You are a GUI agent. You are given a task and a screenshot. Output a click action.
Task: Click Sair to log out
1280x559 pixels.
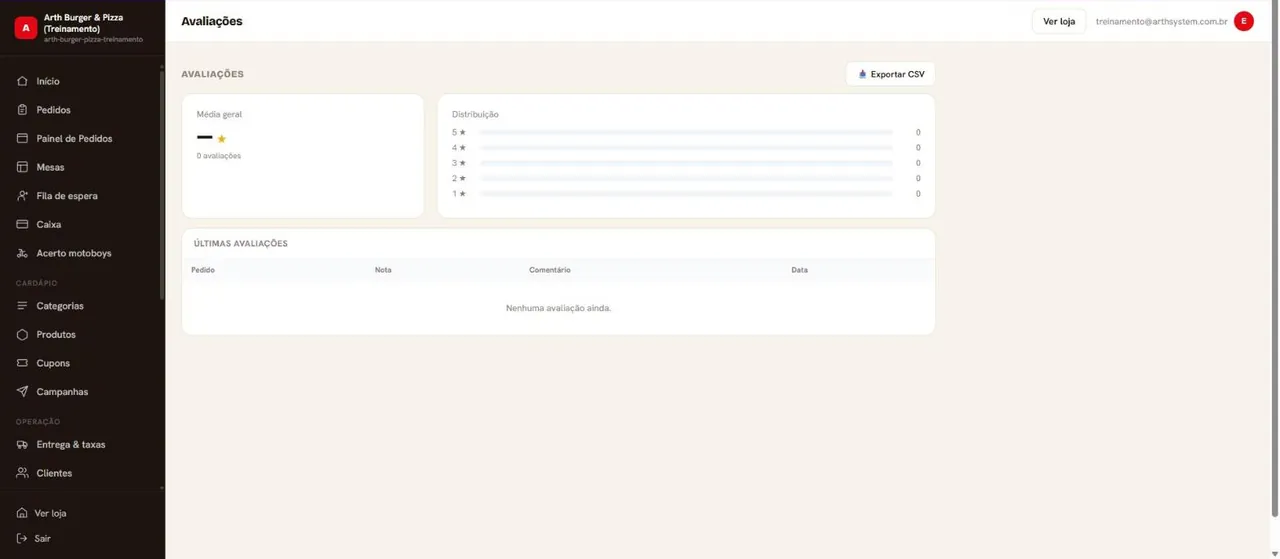42,538
